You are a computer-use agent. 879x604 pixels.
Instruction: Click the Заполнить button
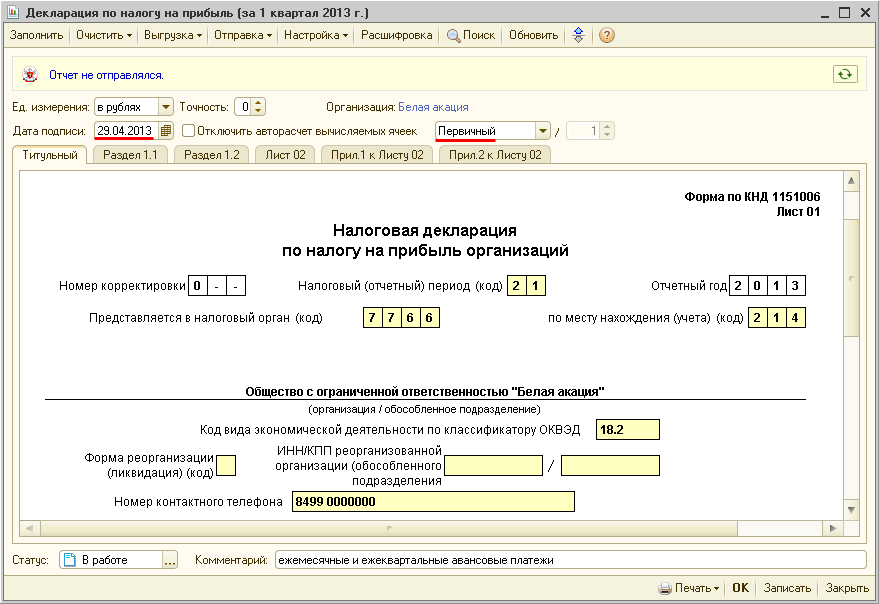tap(36, 35)
